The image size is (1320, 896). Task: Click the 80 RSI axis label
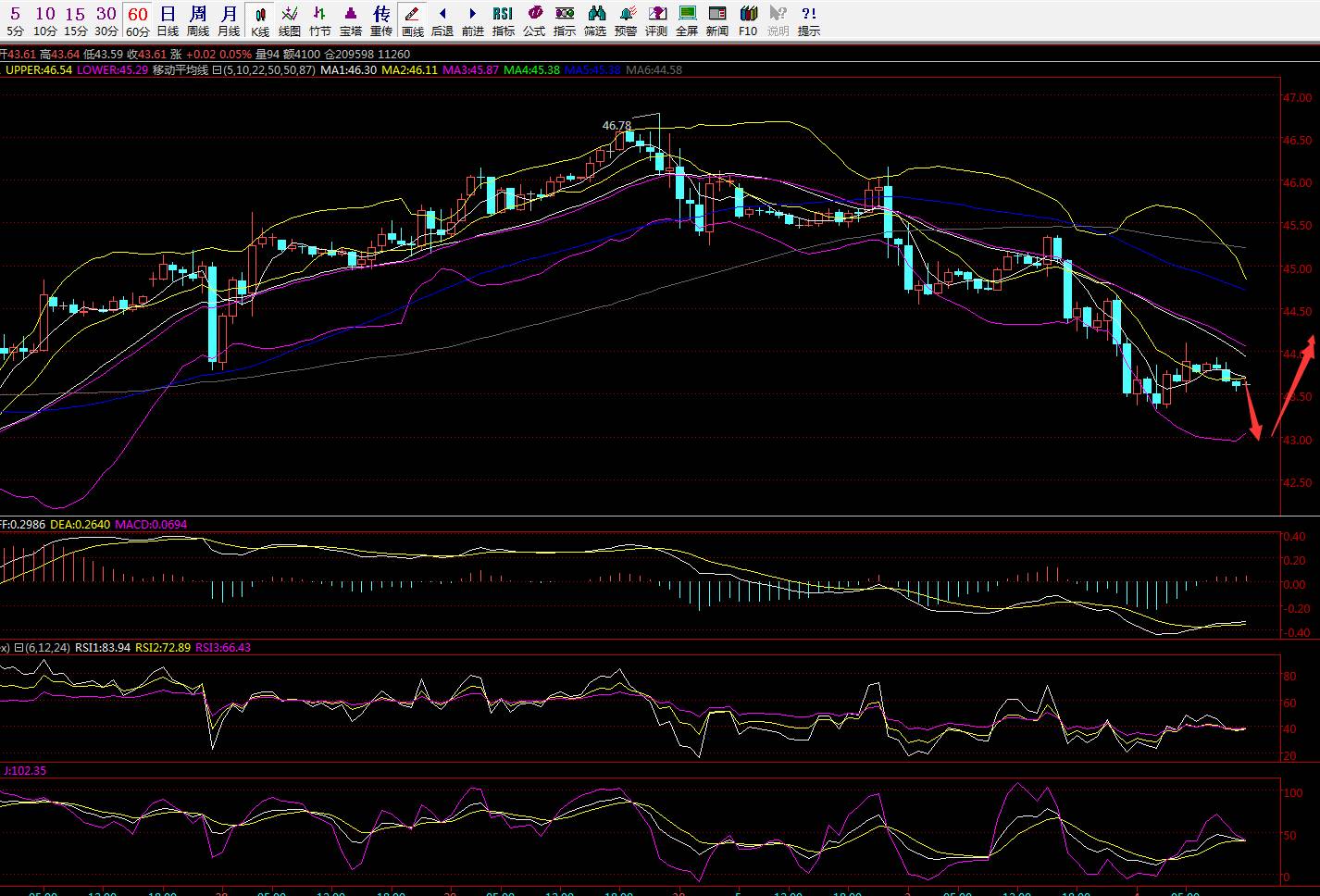click(x=1289, y=677)
